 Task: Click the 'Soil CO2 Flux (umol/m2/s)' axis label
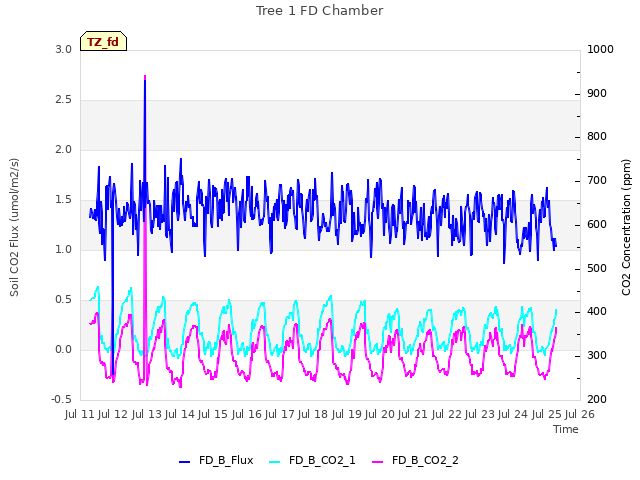click(x=14, y=227)
